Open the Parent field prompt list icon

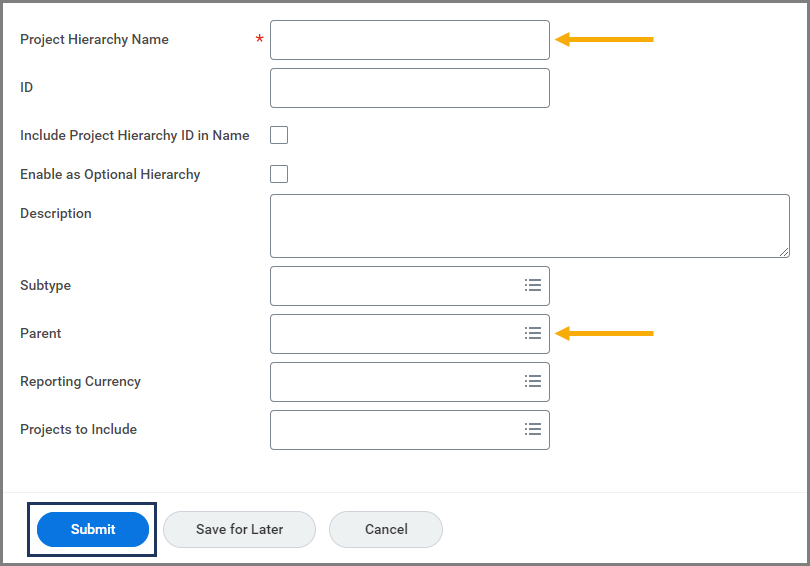[x=533, y=334]
